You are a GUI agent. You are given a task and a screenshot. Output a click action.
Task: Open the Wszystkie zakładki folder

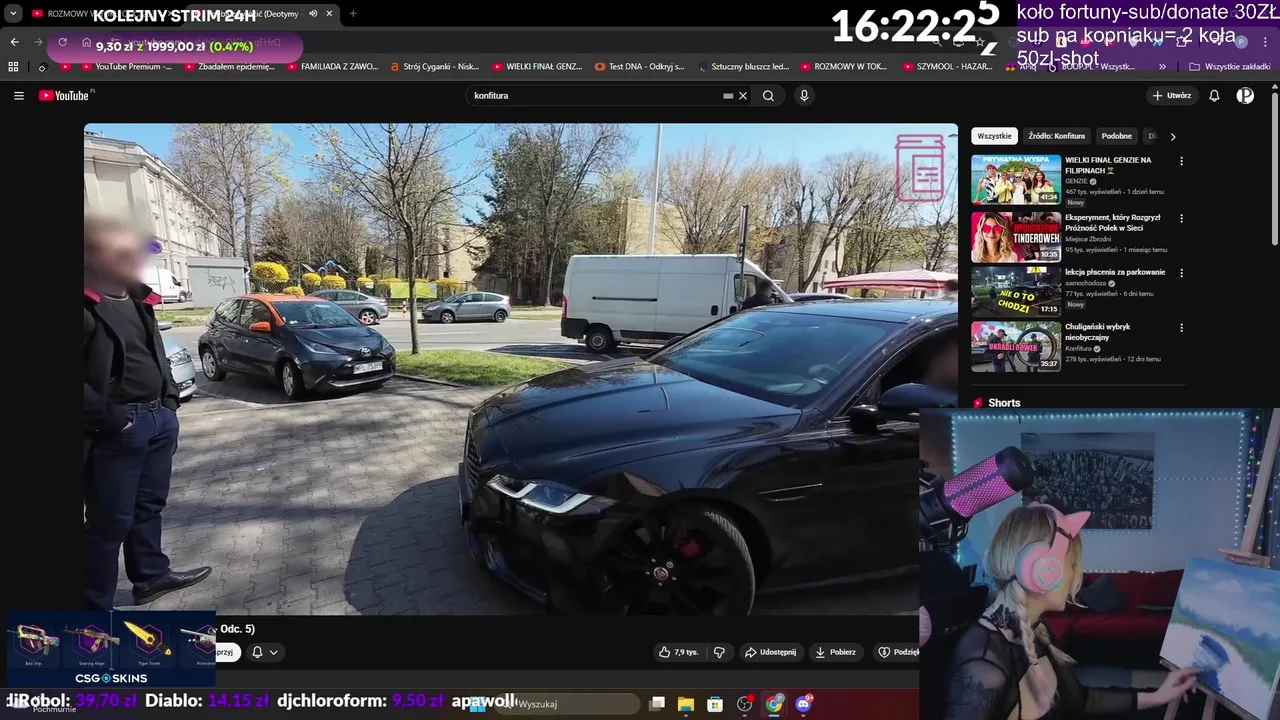[x=1230, y=66]
